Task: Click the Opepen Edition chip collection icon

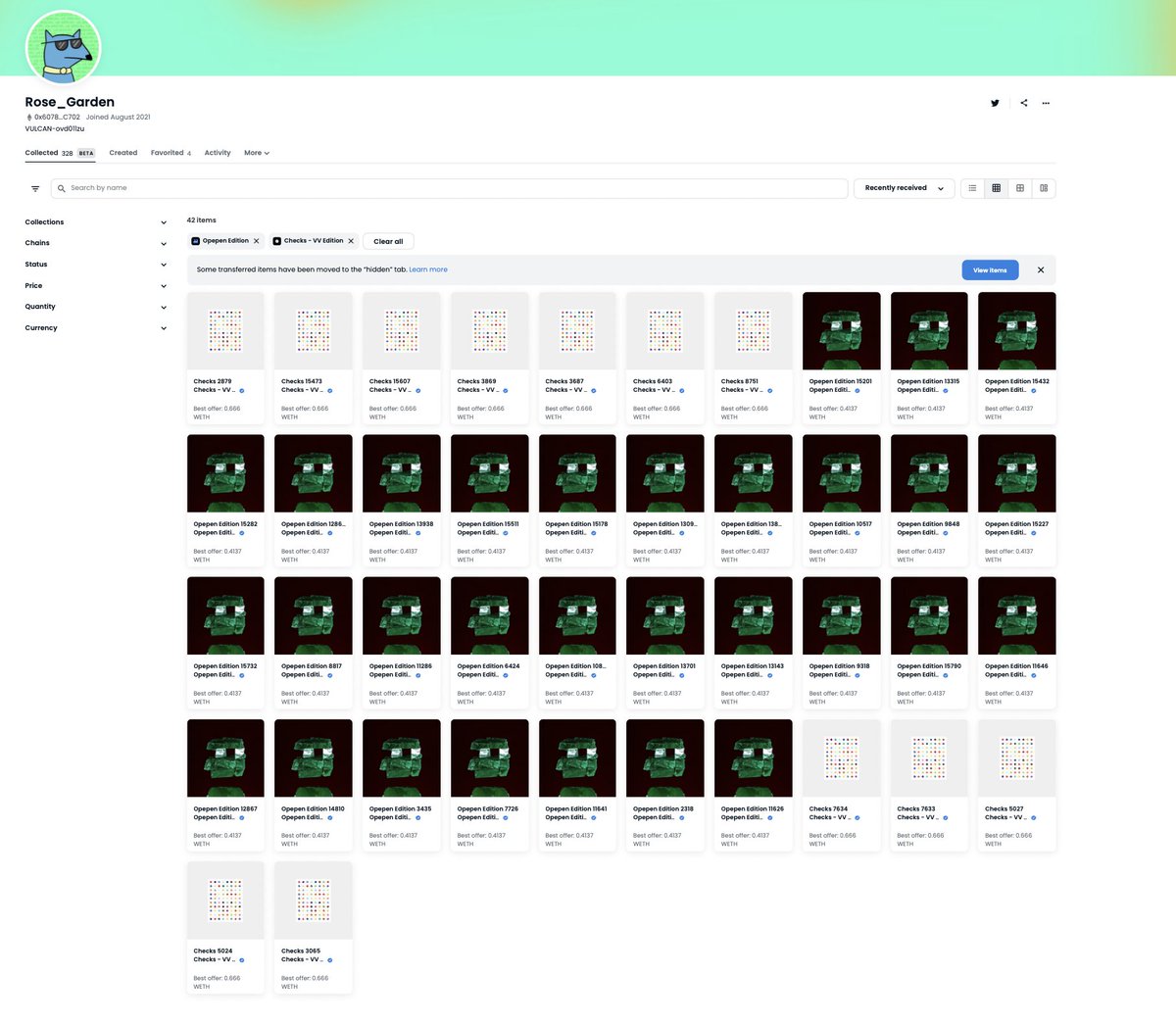Action: 195,241
